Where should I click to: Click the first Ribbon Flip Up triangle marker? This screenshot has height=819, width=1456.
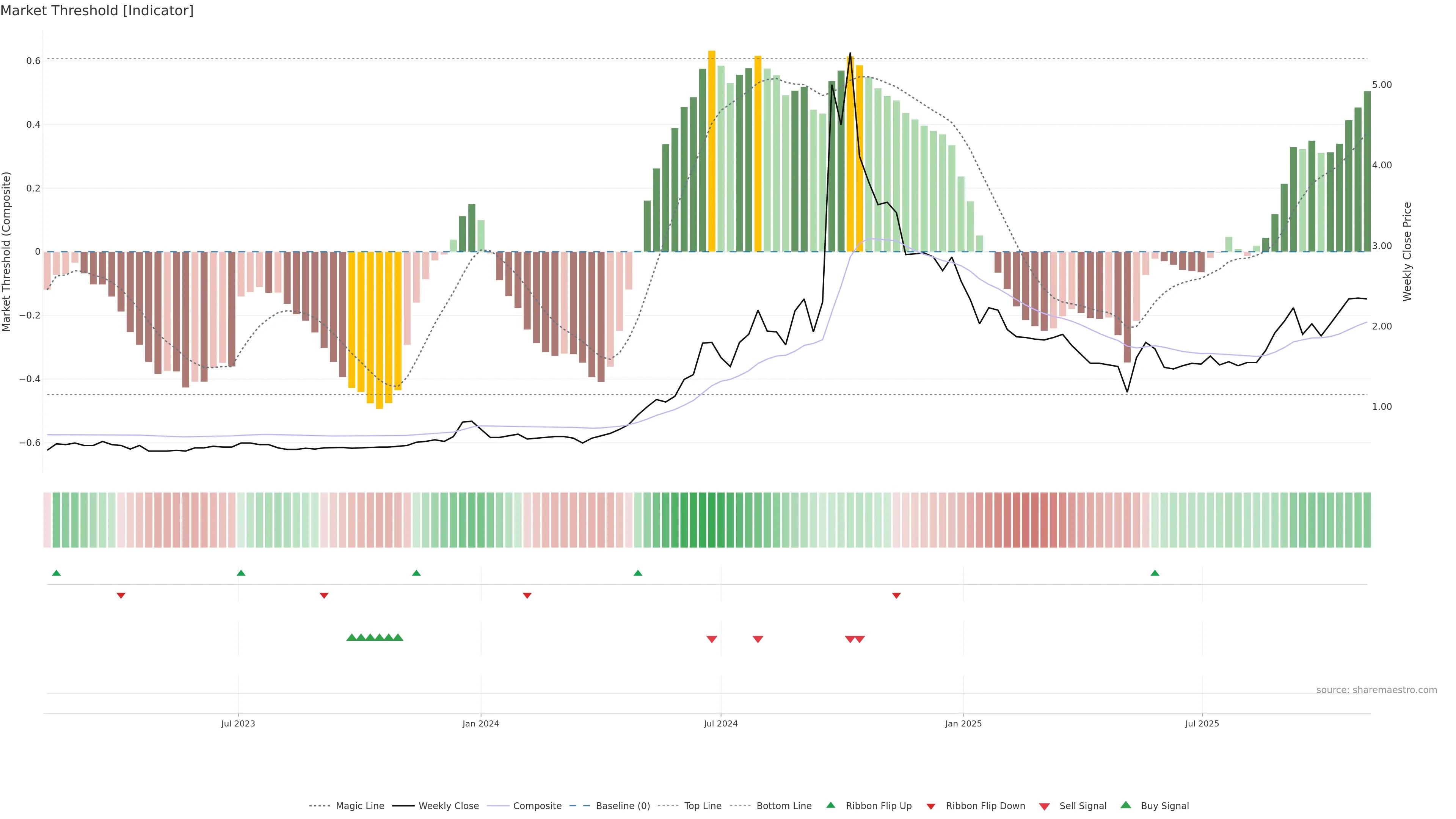[56, 573]
